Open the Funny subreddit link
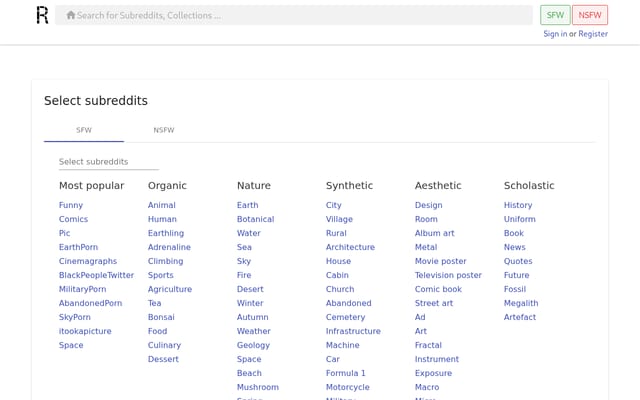640x400 pixels. 71,205
